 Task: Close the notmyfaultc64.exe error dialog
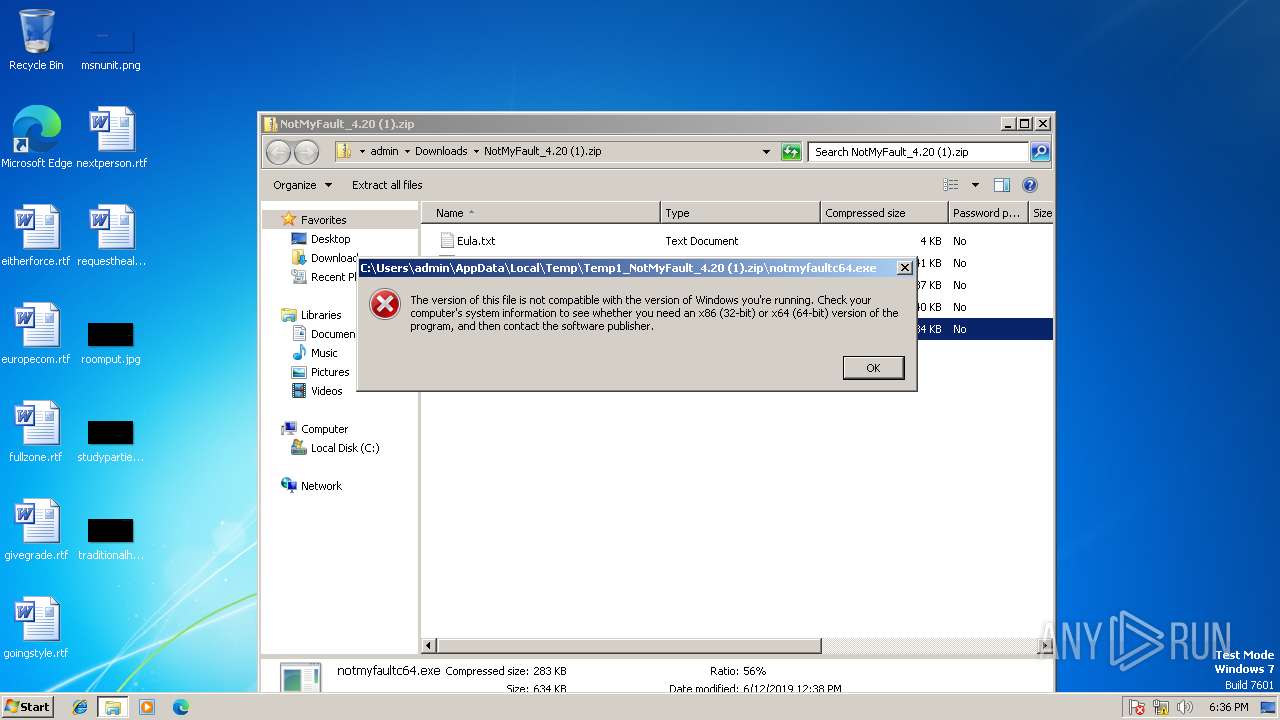pyautogui.click(x=904, y=268)
